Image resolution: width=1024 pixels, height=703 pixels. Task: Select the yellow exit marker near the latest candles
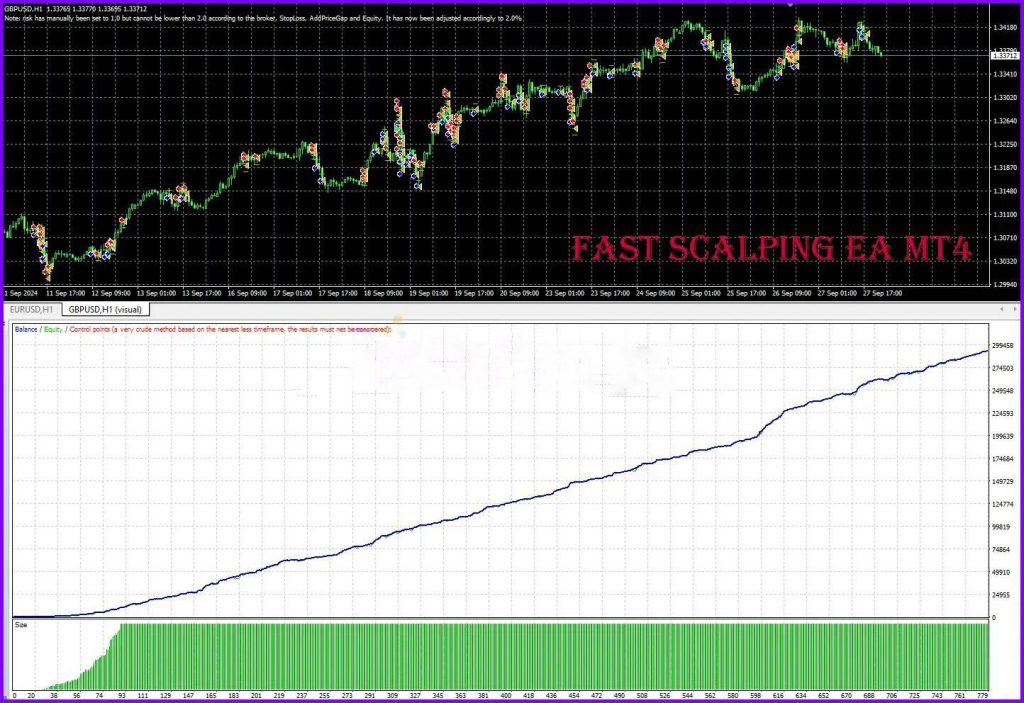[867, 34]
